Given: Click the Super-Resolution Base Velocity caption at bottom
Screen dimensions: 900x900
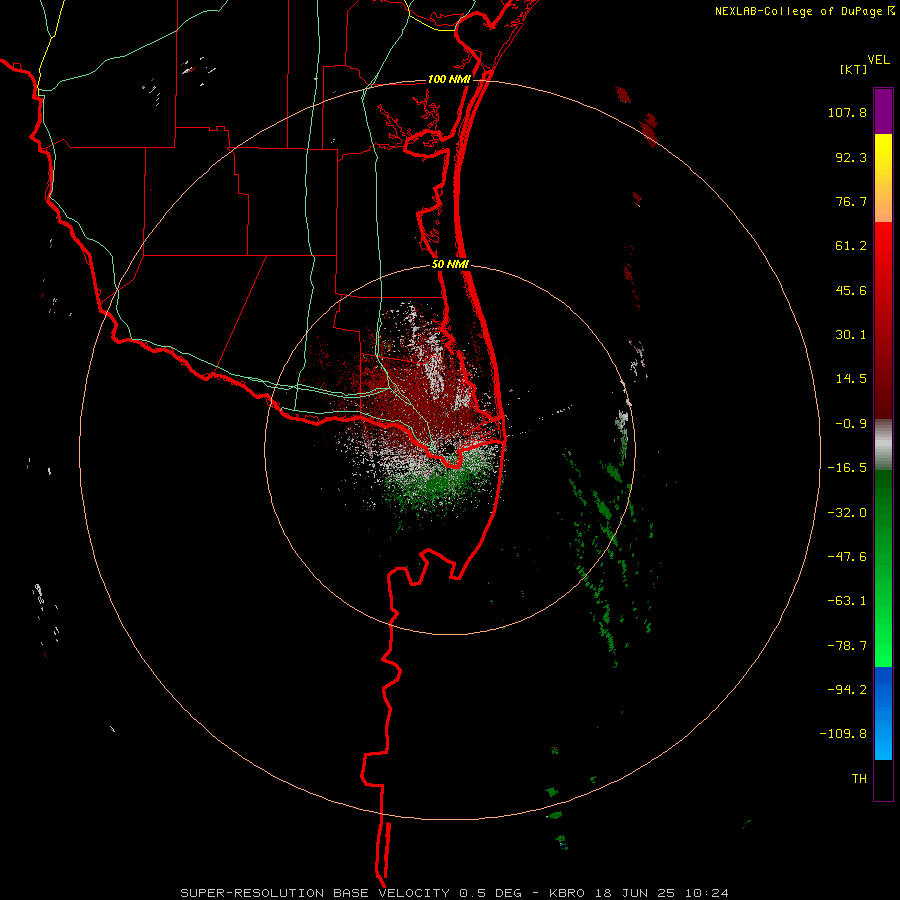Looking at the screenshot, I should pos(455,893).
